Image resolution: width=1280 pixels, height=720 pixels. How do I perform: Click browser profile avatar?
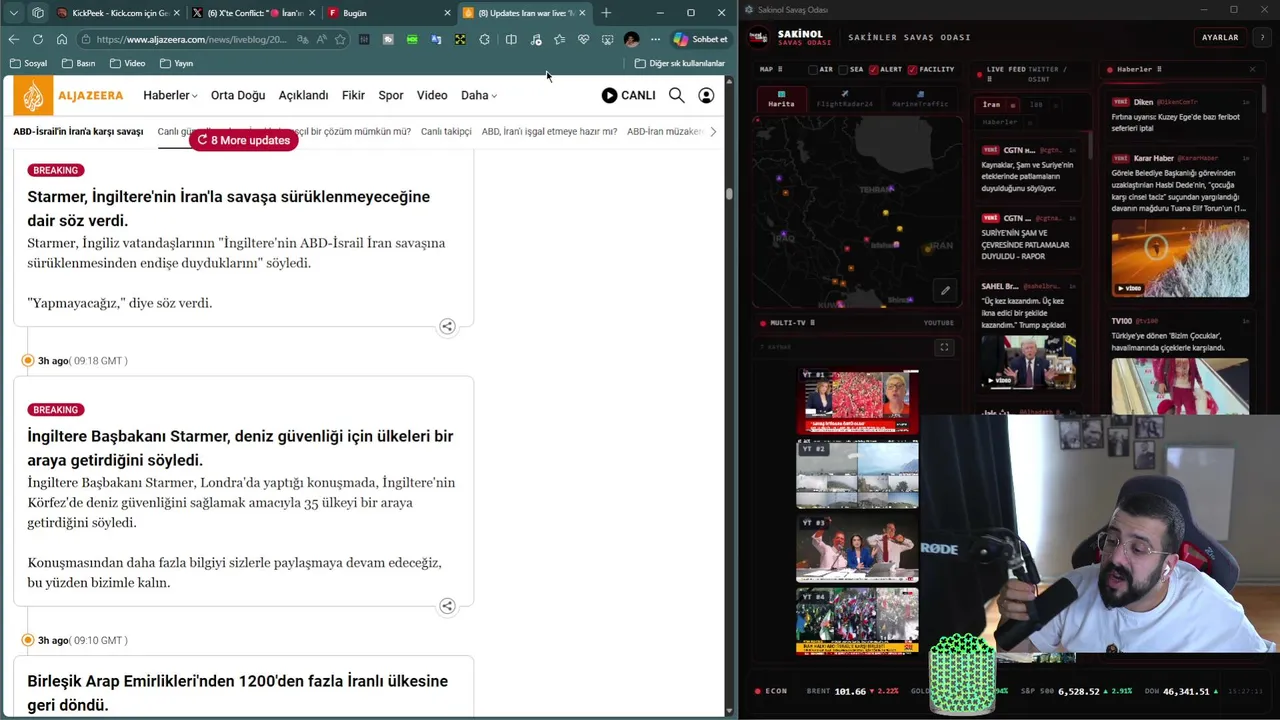[x=631, y=39]
